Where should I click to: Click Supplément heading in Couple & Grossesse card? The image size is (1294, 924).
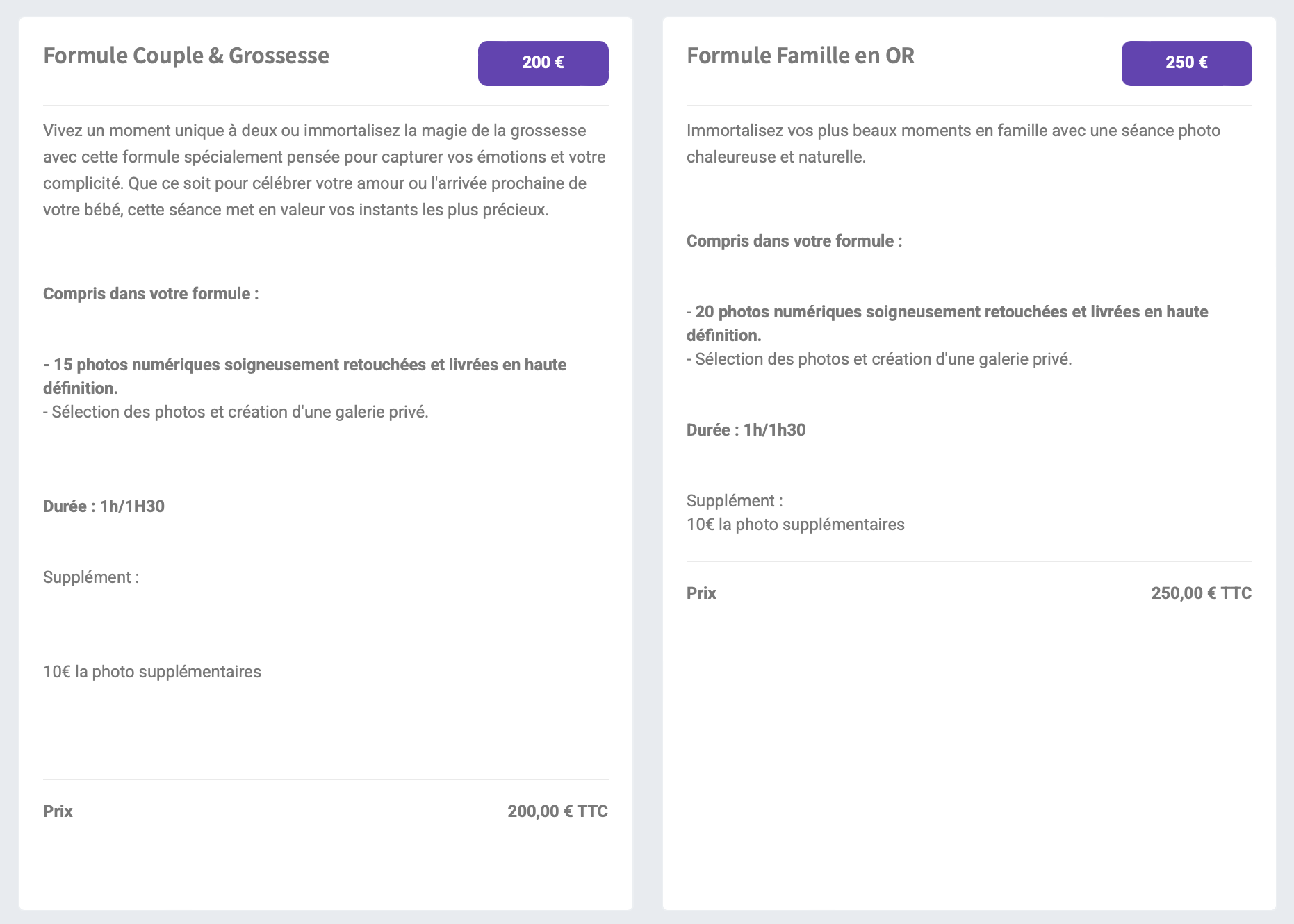pyautogui.click(x=91, y=577)
